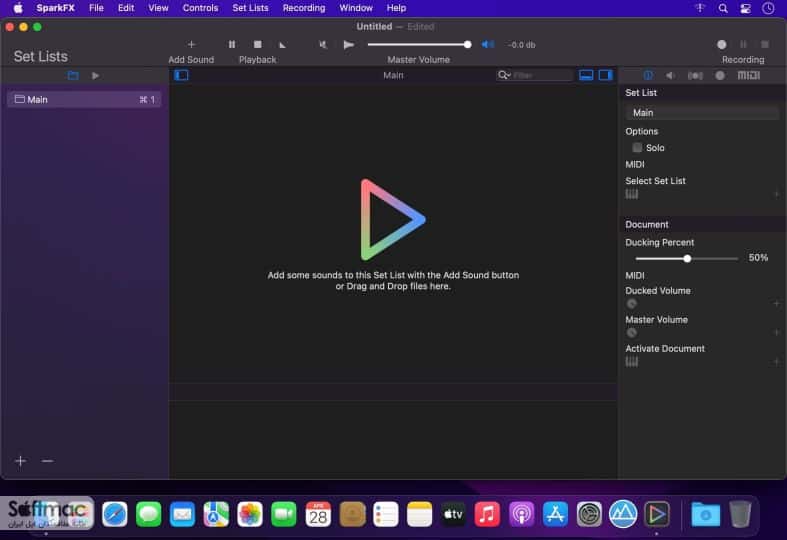Open the audio speaker inspector tab
Viewport: 787px width, 540px height.
[x=670, y=75]
